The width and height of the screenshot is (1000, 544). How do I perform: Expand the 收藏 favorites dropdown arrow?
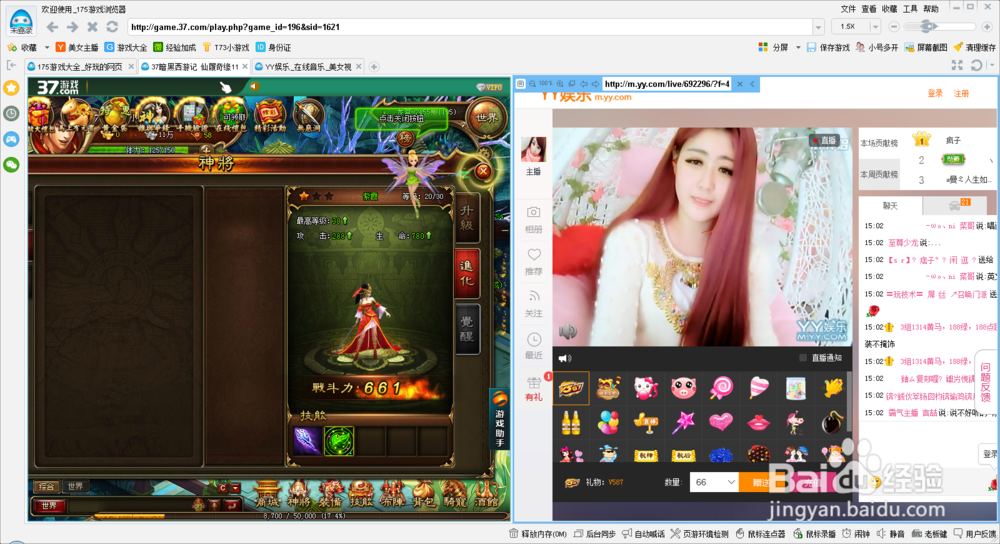[47, 48]
